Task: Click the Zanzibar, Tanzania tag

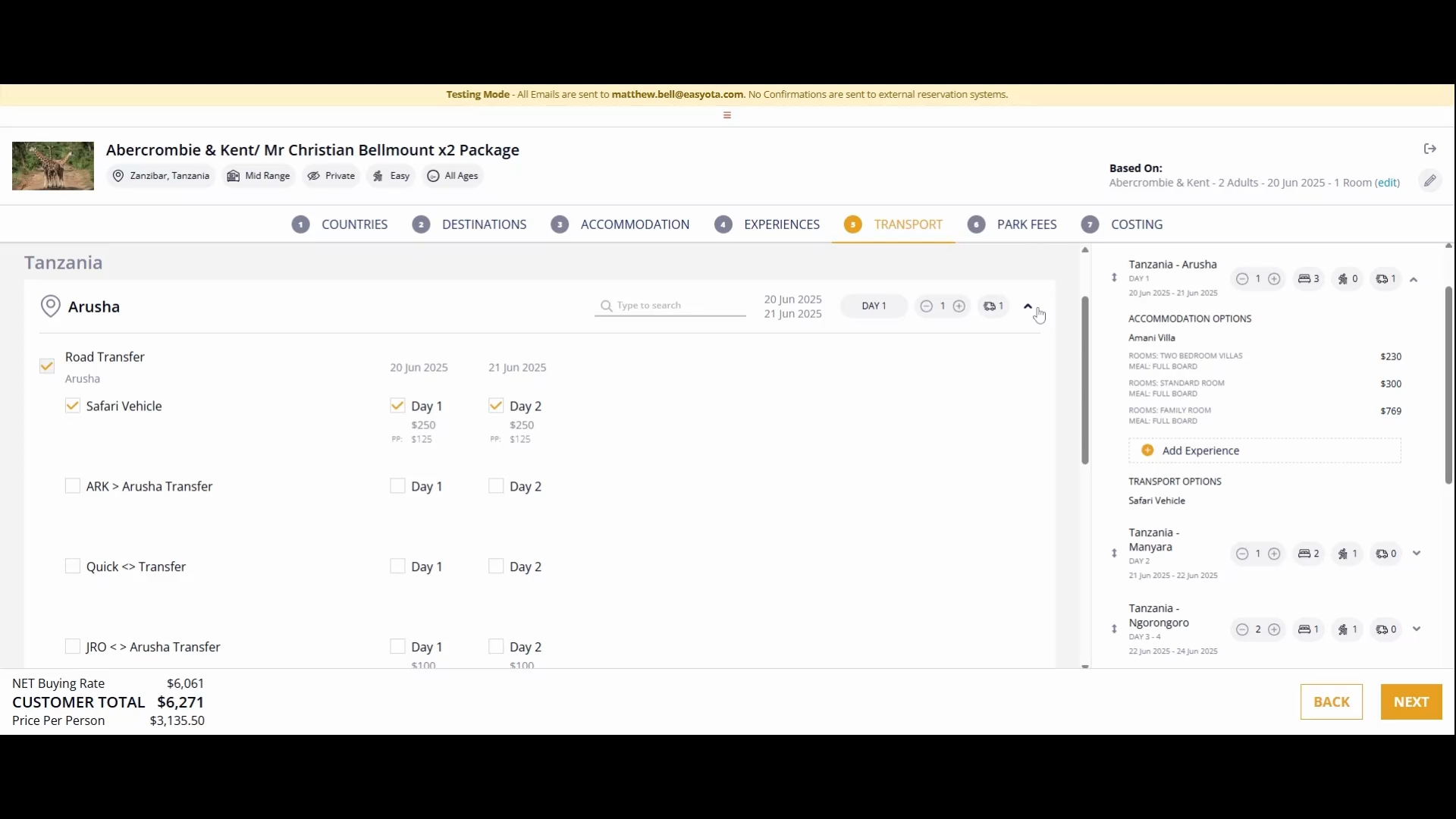Action: [161, 176]
